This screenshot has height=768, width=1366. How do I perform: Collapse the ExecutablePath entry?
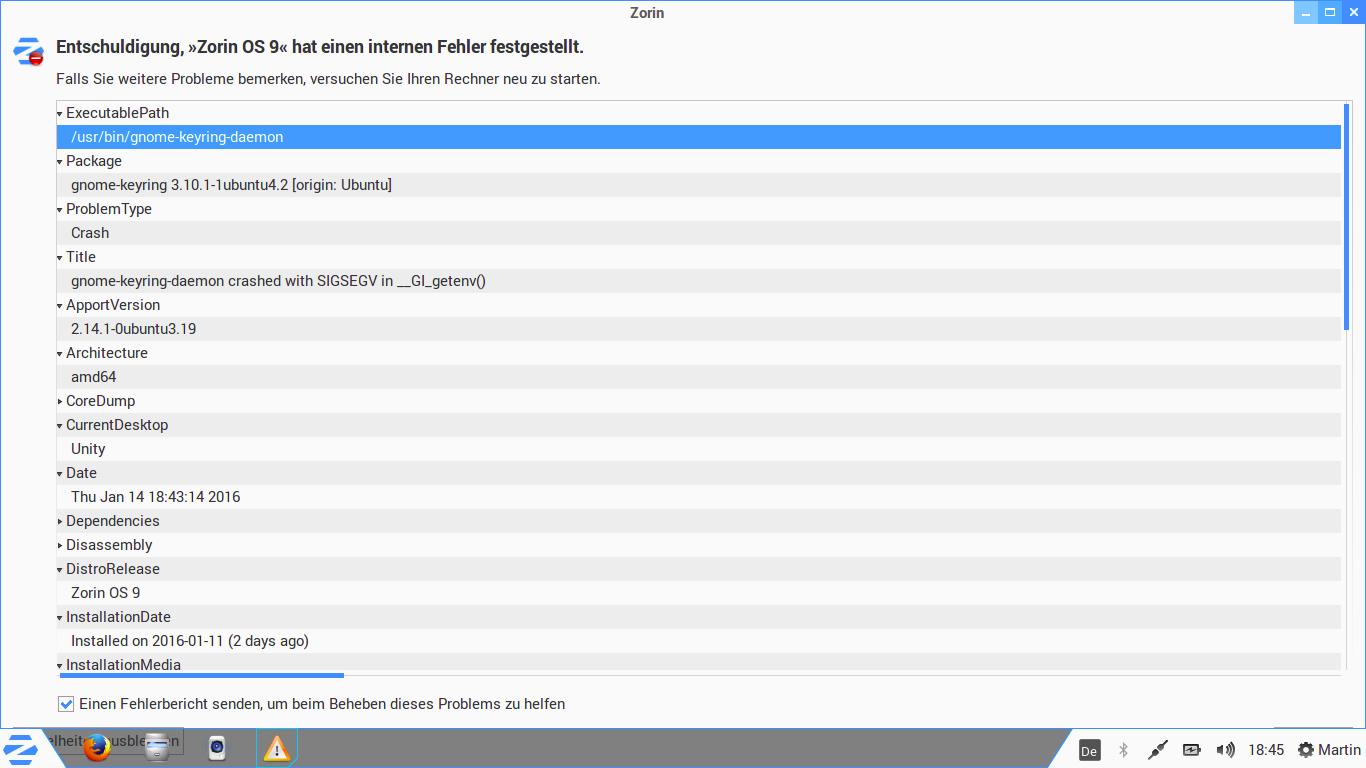(60, 113)
